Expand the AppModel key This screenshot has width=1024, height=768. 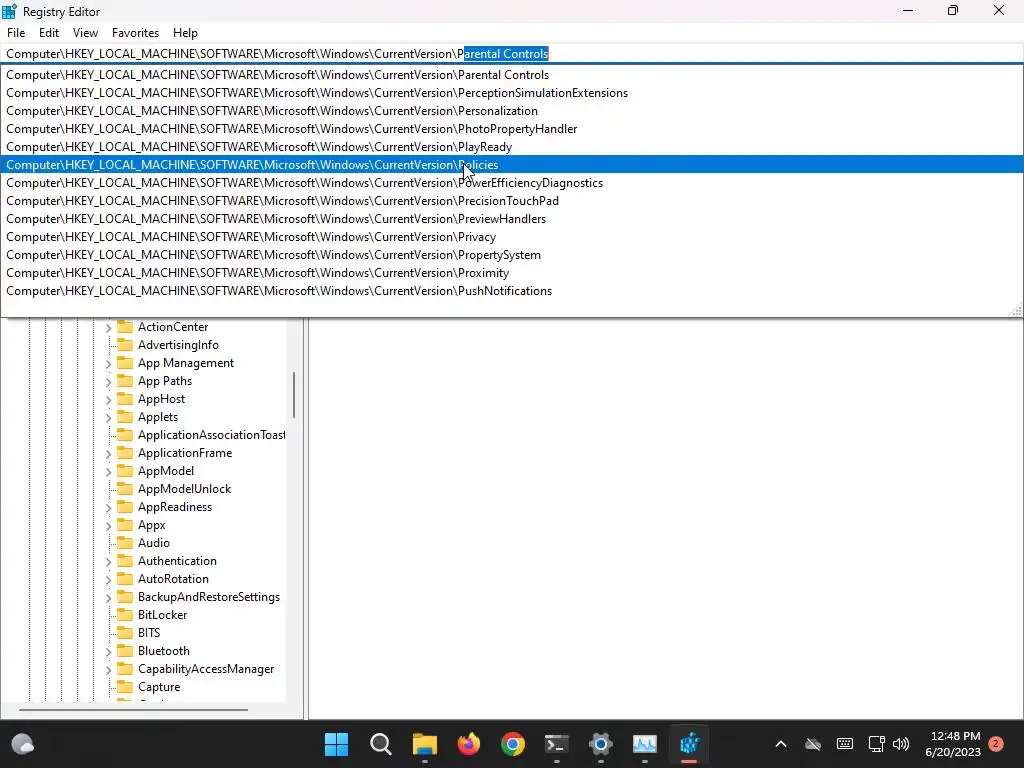click(x=108, y=472)
